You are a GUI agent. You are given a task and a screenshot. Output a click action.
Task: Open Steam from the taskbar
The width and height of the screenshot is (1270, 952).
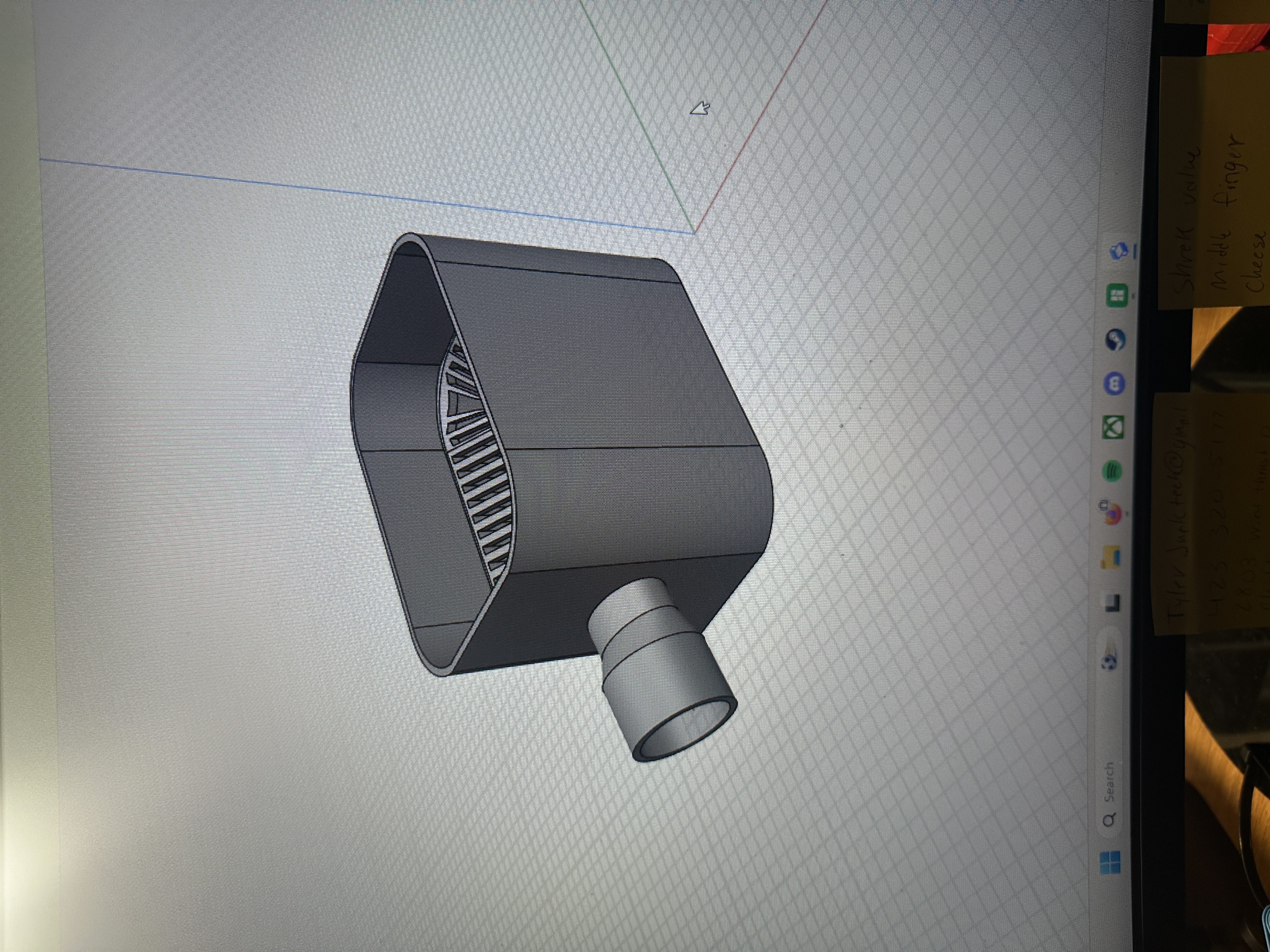tap(1116, 340)
